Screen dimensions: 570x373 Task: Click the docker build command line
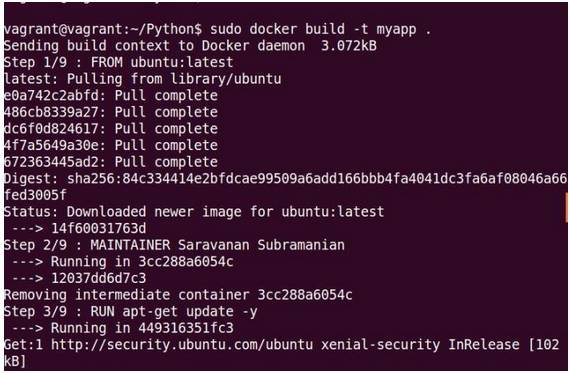[217, 29]
